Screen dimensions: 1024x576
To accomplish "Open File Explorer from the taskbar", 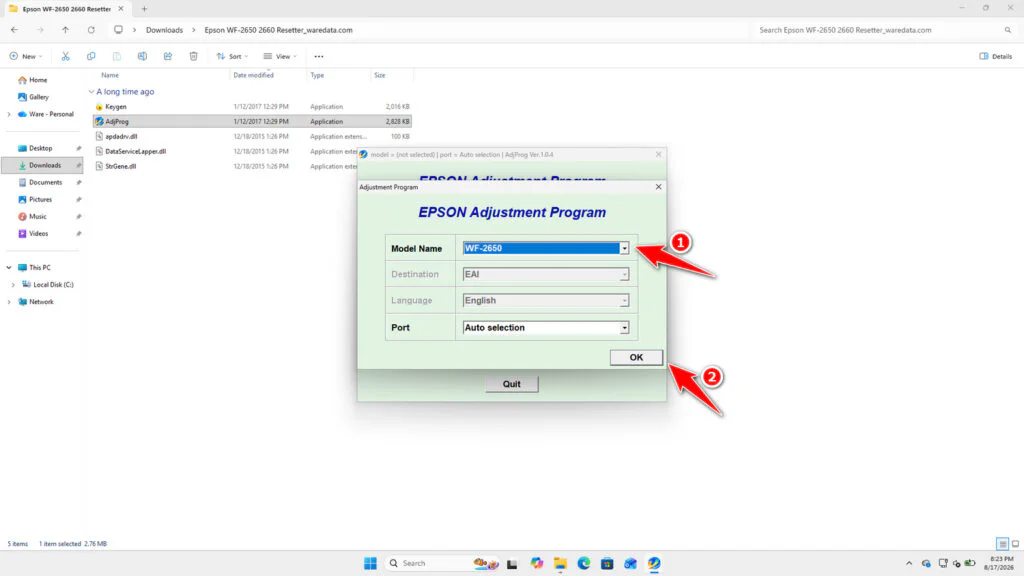I will click(560, 563).
